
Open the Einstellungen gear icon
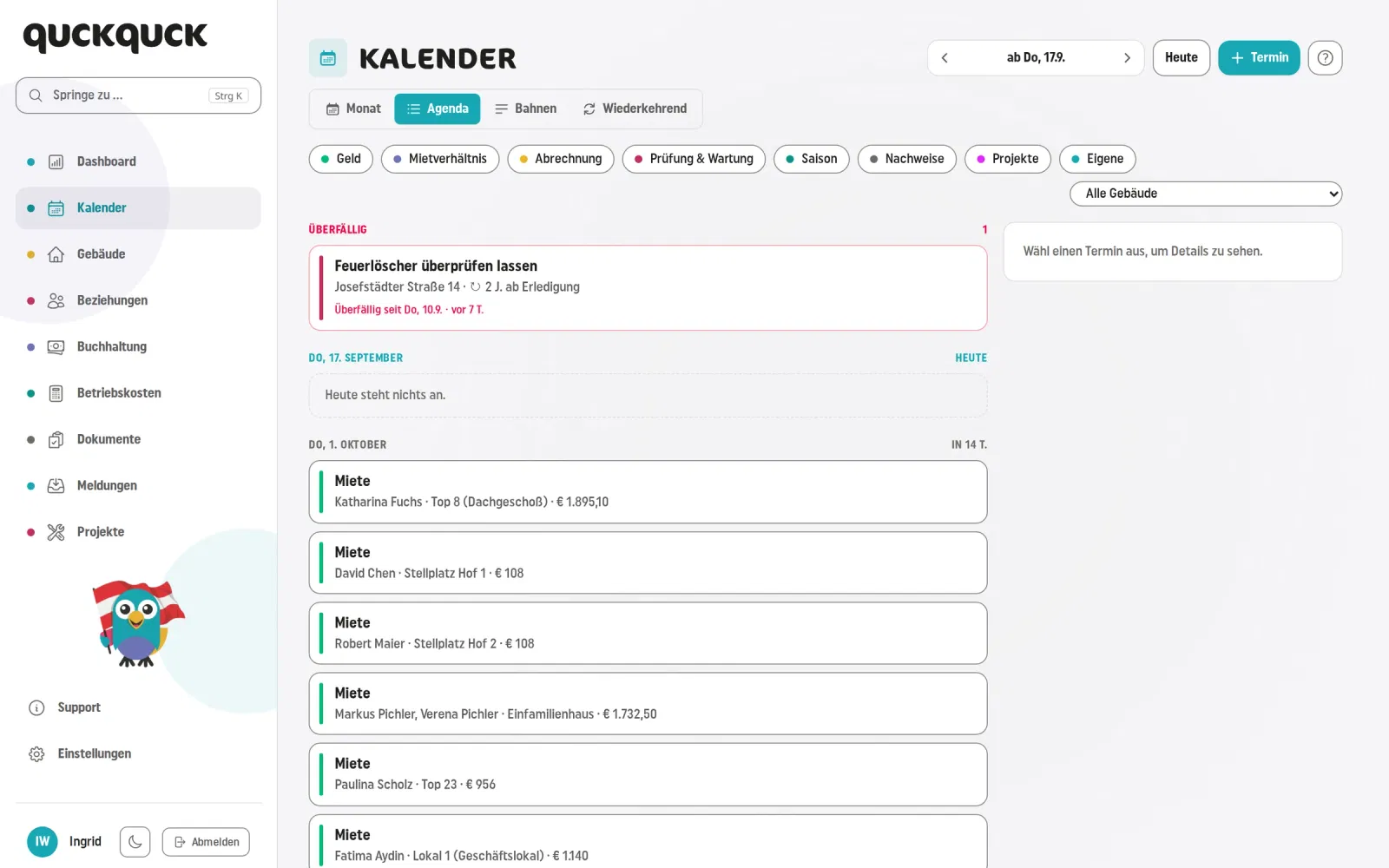point(36,754)
